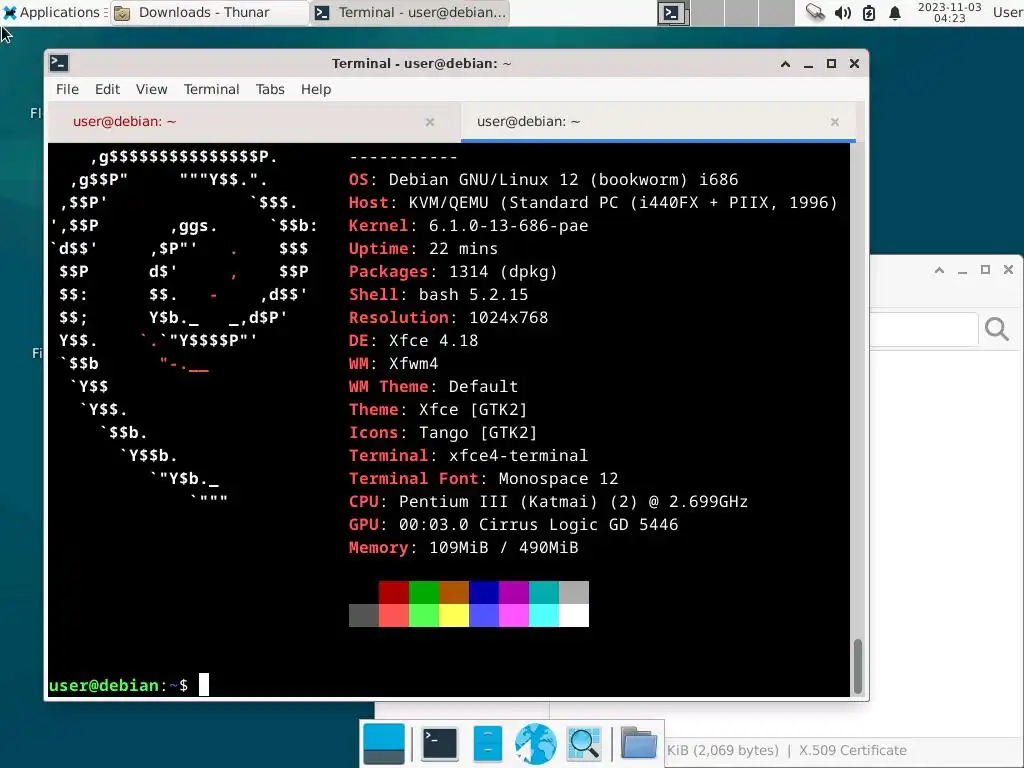Open the Tabs menu in Terminal

coord(270,89)
